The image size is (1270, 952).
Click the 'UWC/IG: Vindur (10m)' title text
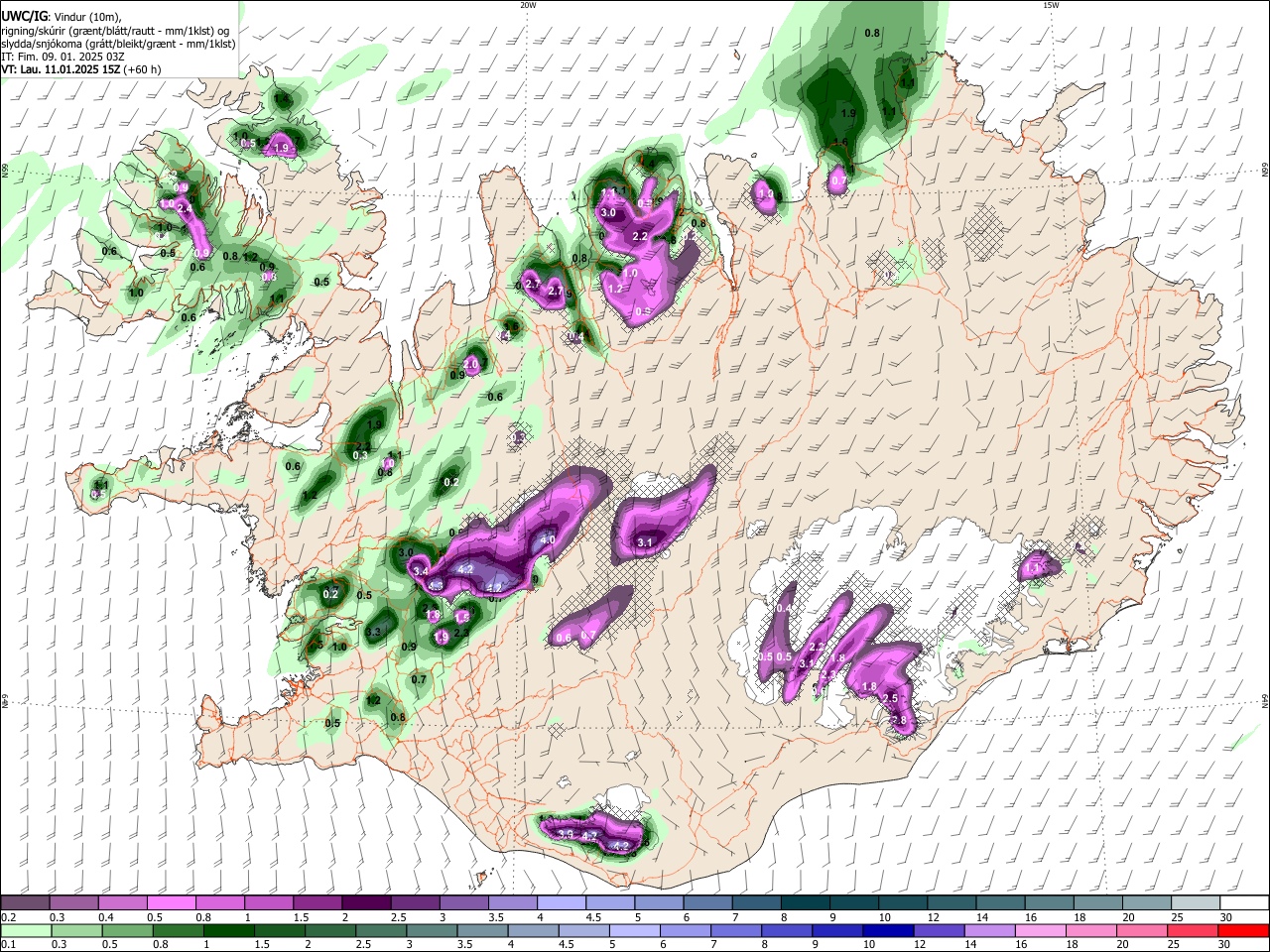[x=60, y=16]
